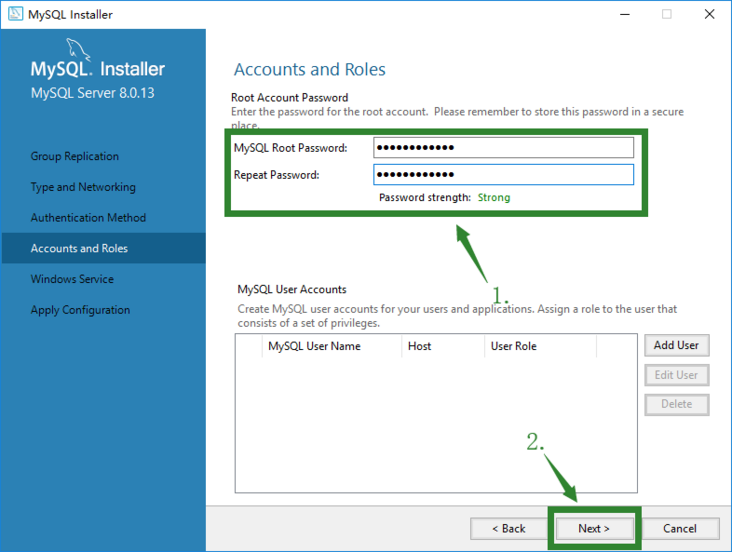Minimize the MySQL Installer window
732x552 pixels.
pyautogui.click(x=625, y=14)
